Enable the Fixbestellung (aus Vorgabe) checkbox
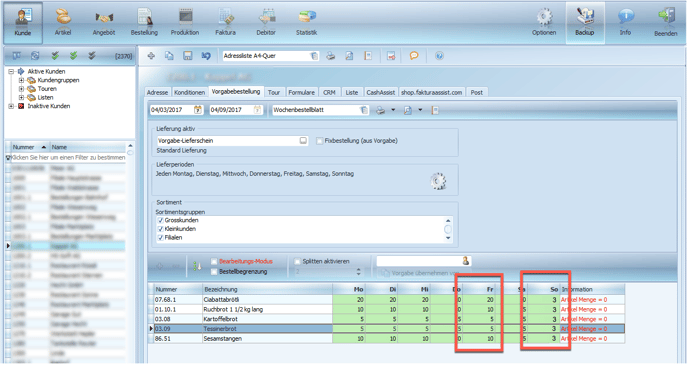 point(319,141)
